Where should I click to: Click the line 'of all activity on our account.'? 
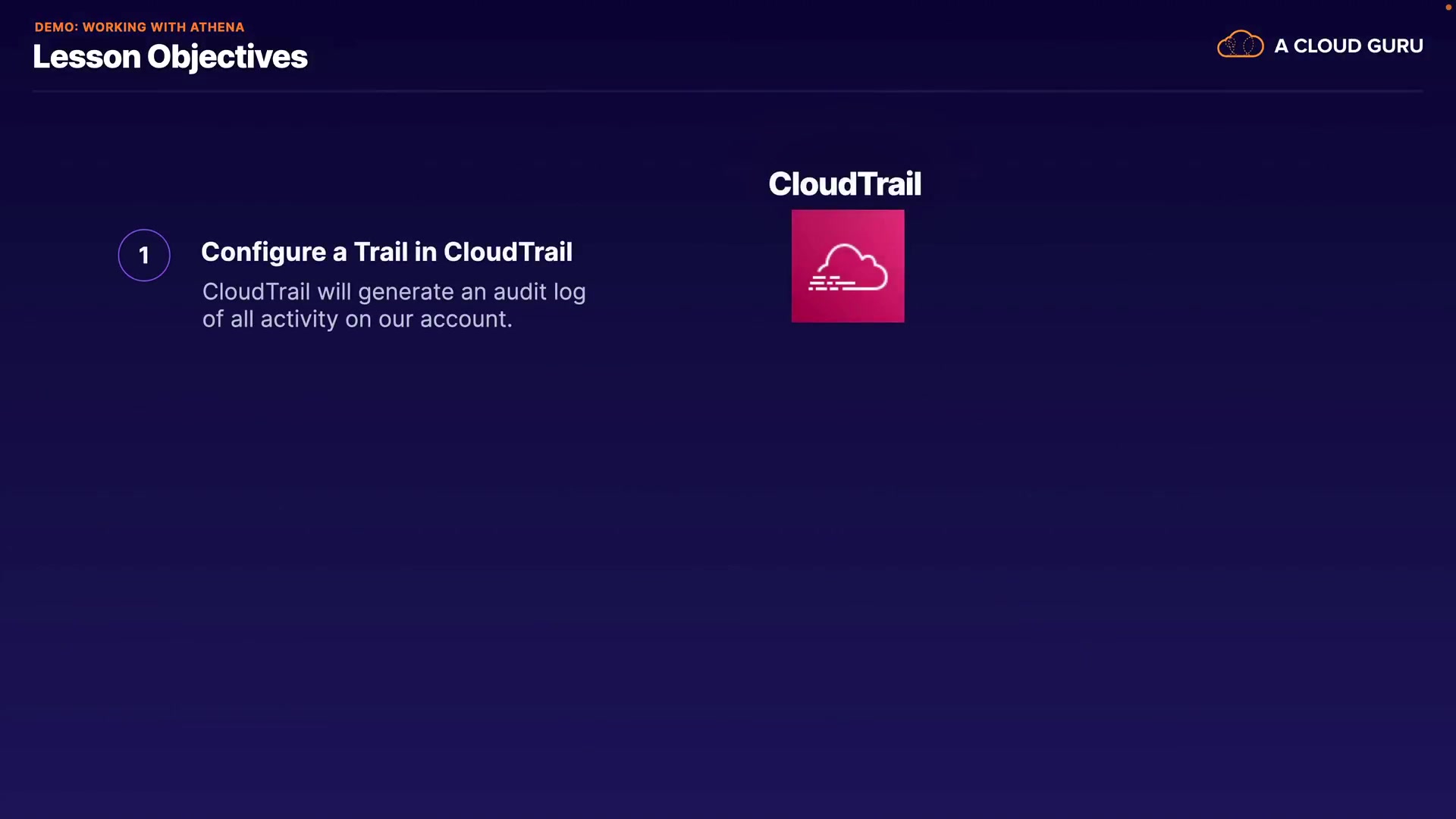357,319
